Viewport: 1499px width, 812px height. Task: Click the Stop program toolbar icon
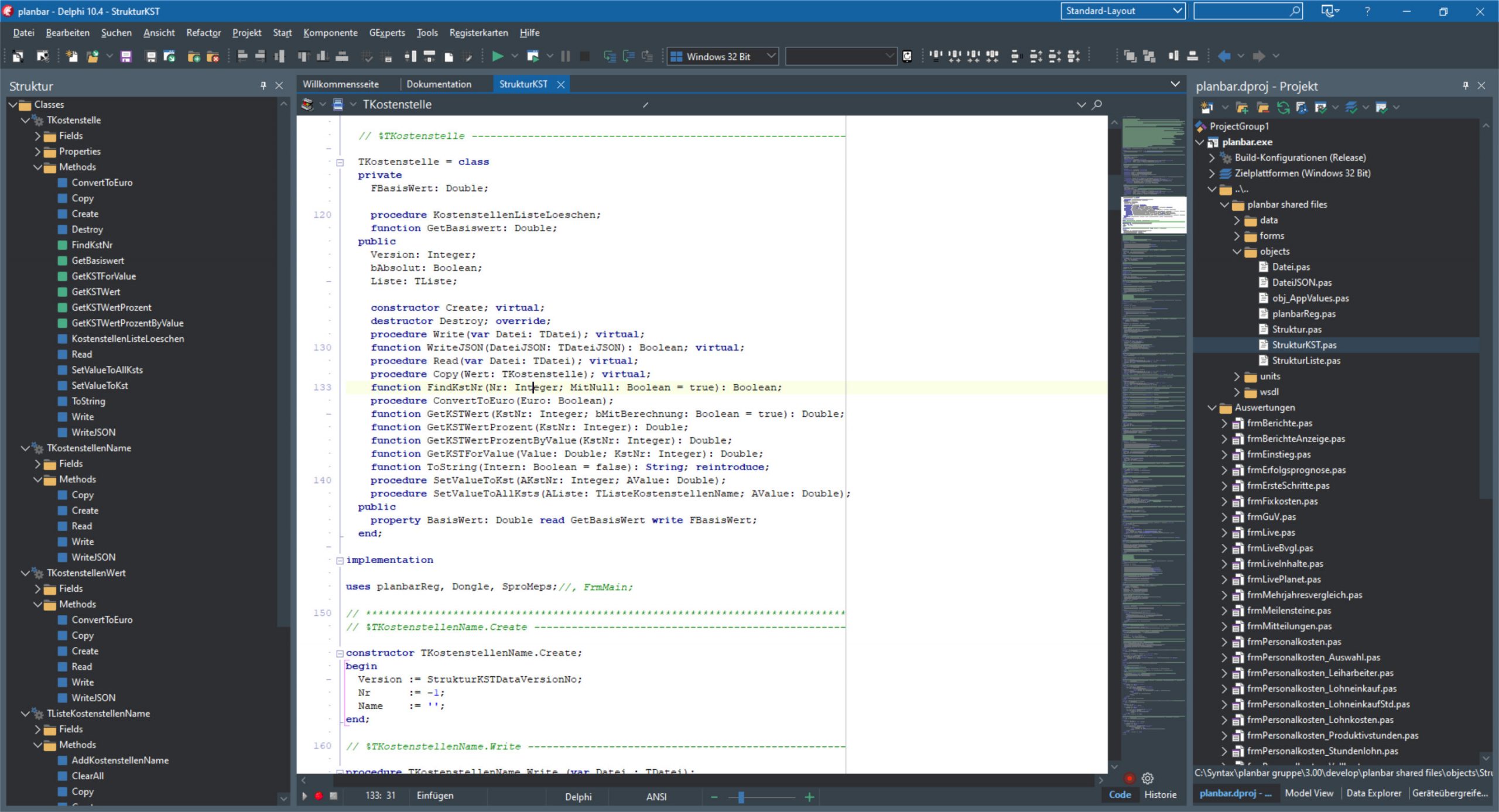(x=584, y=56)
